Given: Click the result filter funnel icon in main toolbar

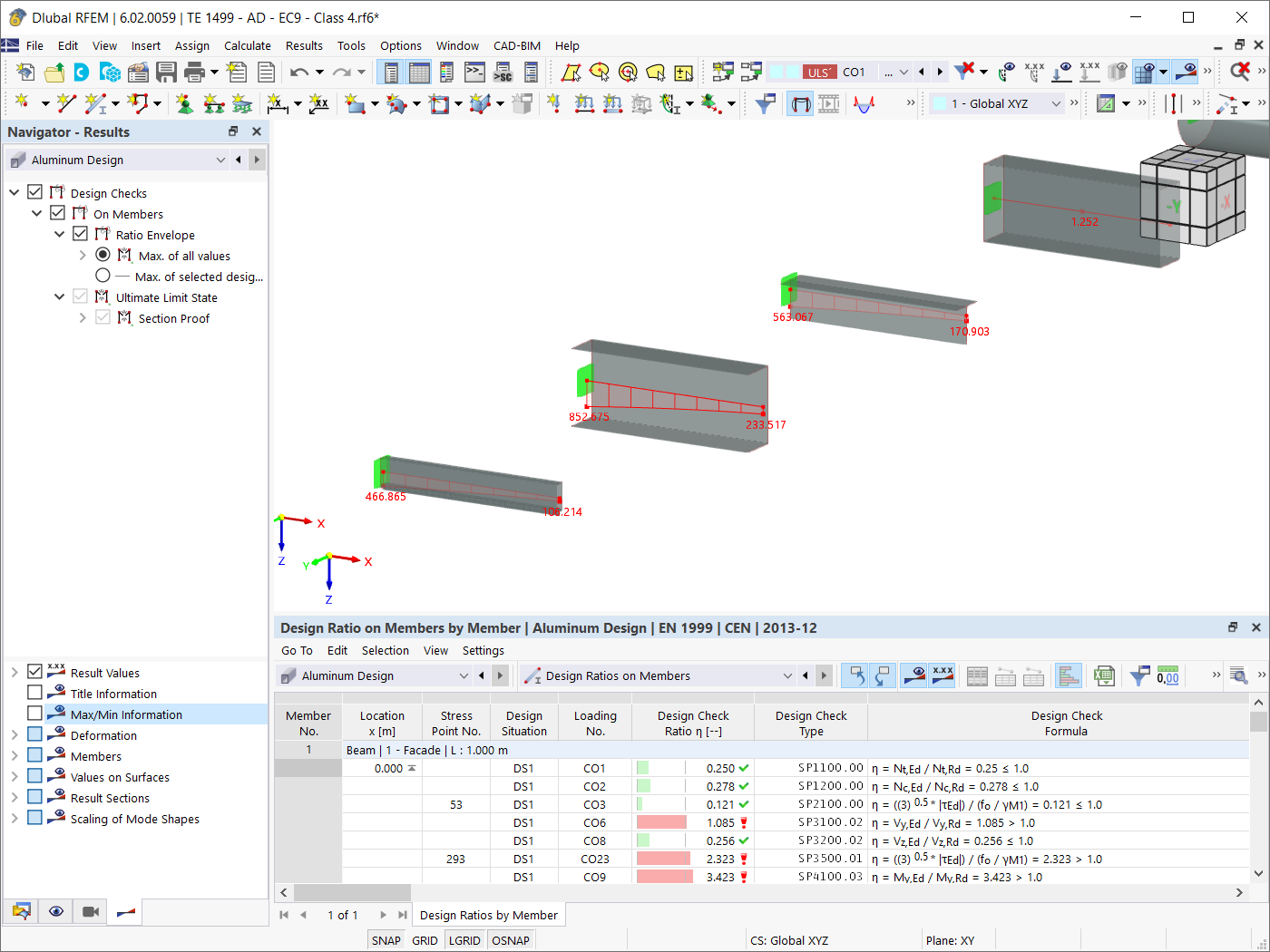Looking at the screenshot, I should 766,103.
